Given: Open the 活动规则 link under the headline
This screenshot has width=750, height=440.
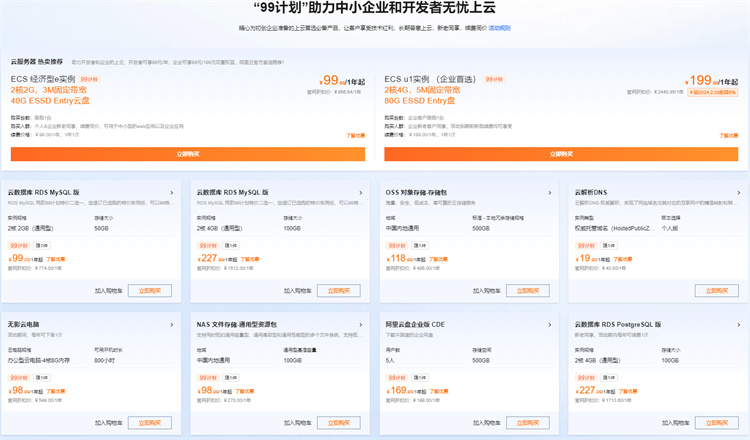Looking at the screenshot, I should (x=499, y=28).
